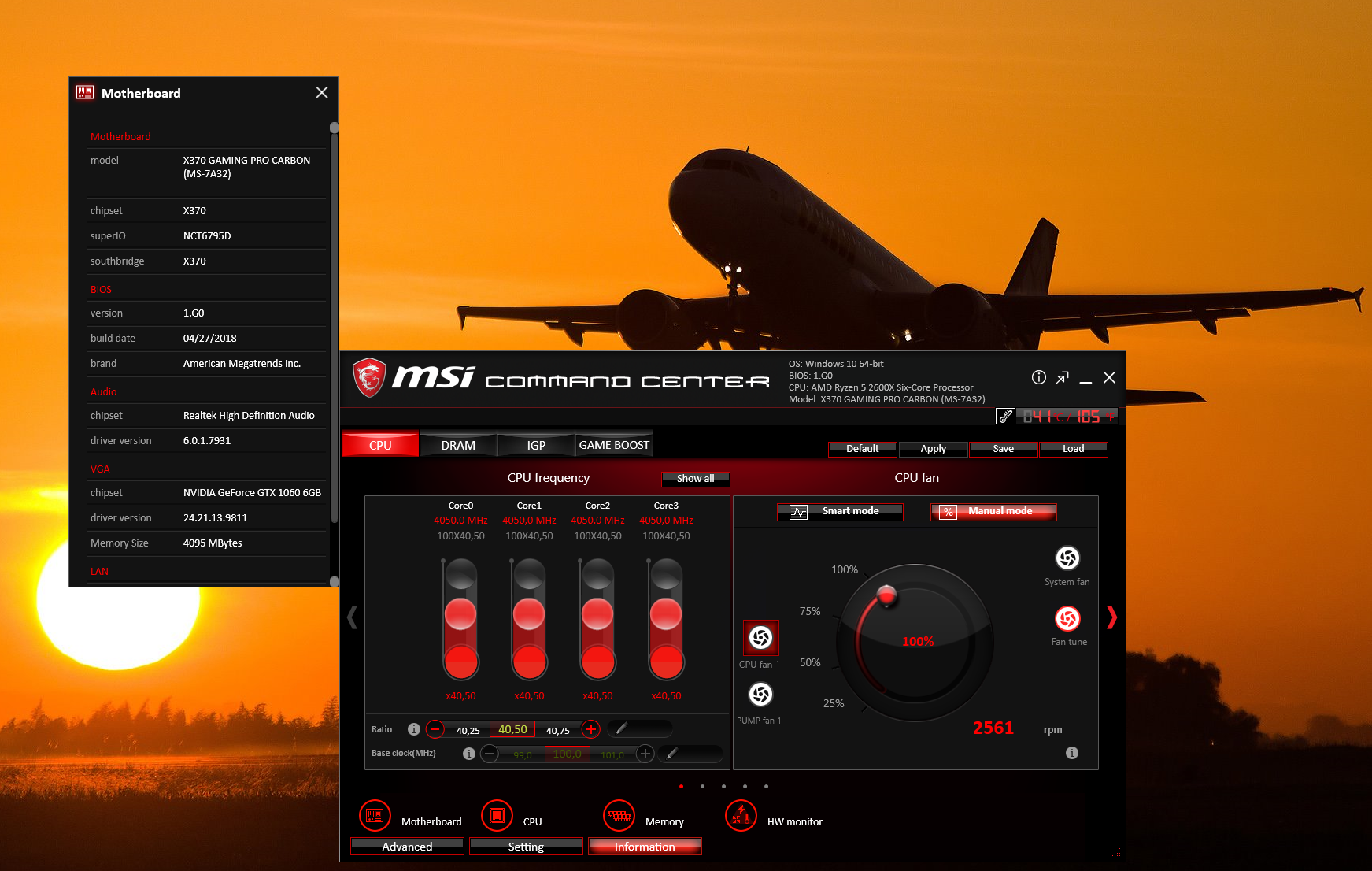
Task: Open the Information section
Action: tap(645, 847)
